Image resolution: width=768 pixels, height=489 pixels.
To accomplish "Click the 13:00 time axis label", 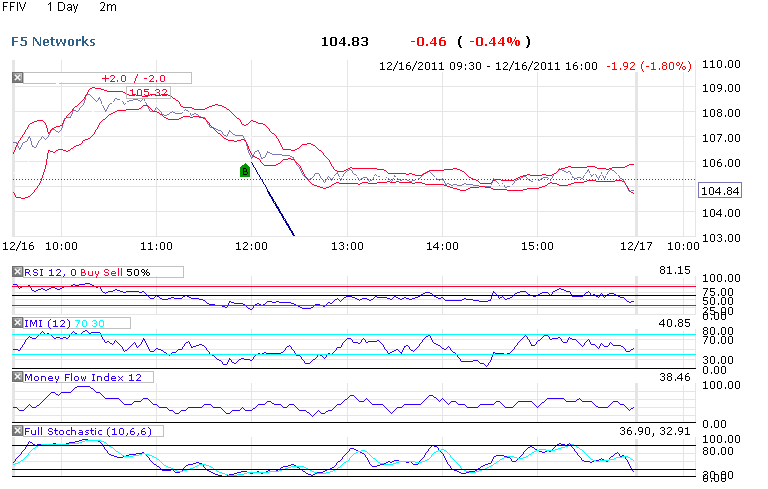I will [x=347, y=246].
